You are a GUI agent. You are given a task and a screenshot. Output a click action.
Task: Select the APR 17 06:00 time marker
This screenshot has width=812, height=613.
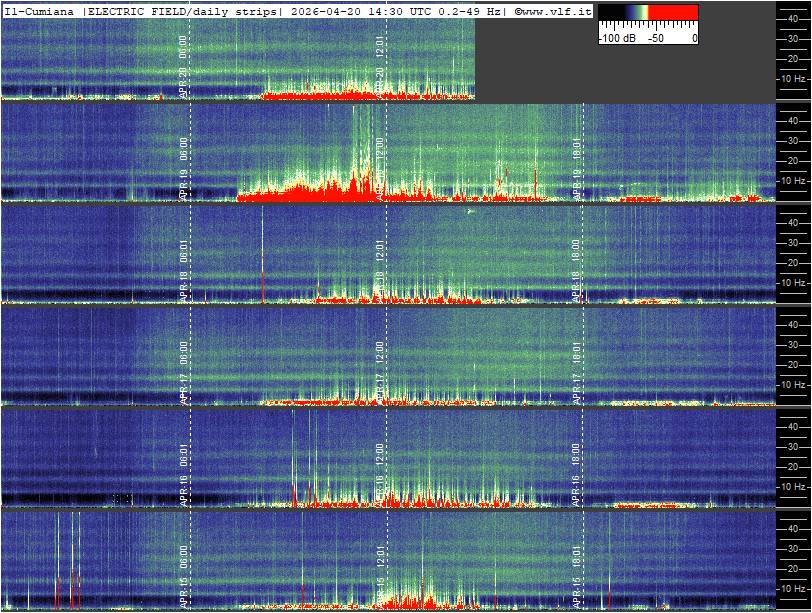point(183,372)
